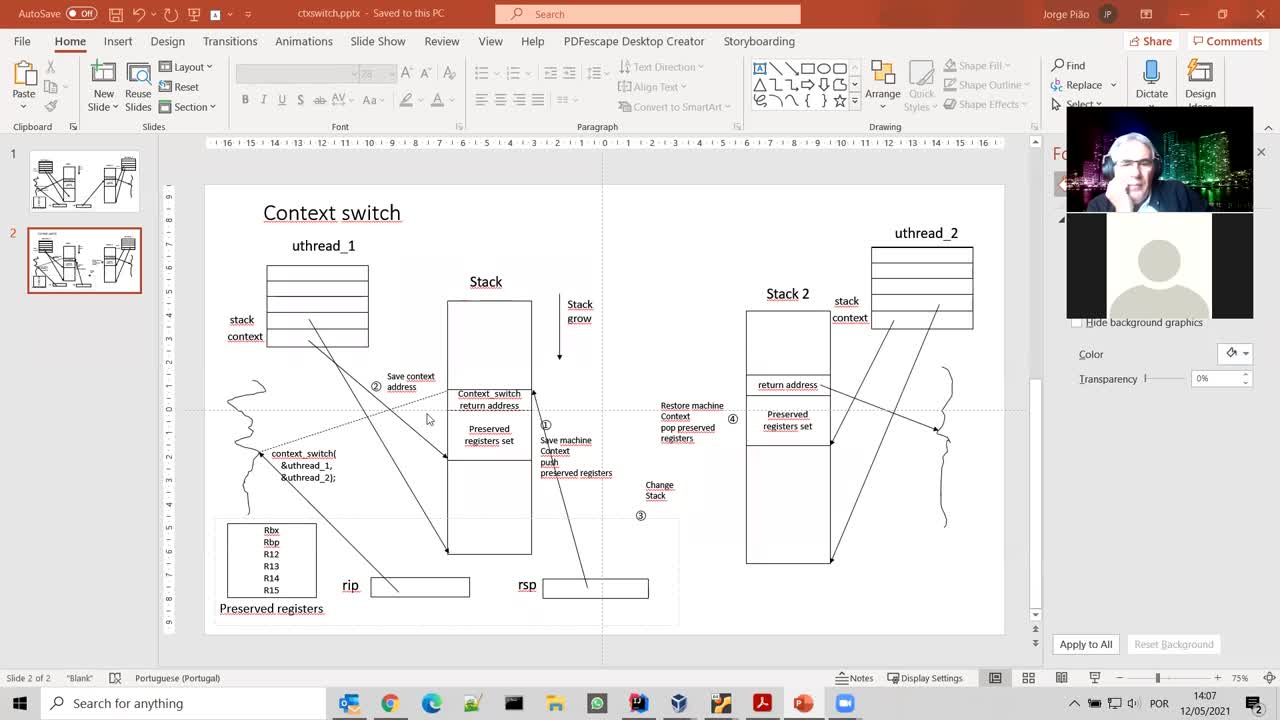
Task: Switch to the Insert tab
Action: [118, 41]
